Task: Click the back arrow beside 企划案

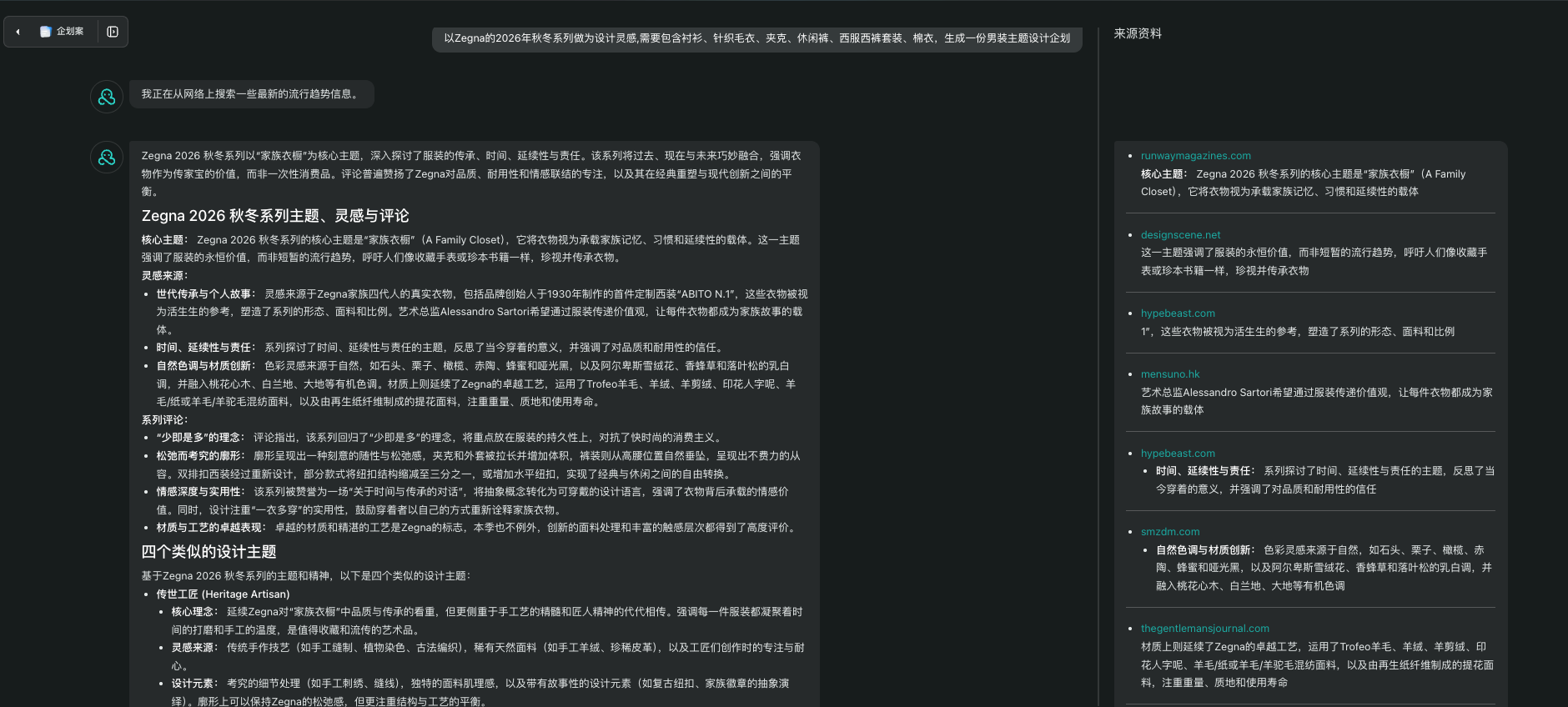Action: [x=18, y=32]
